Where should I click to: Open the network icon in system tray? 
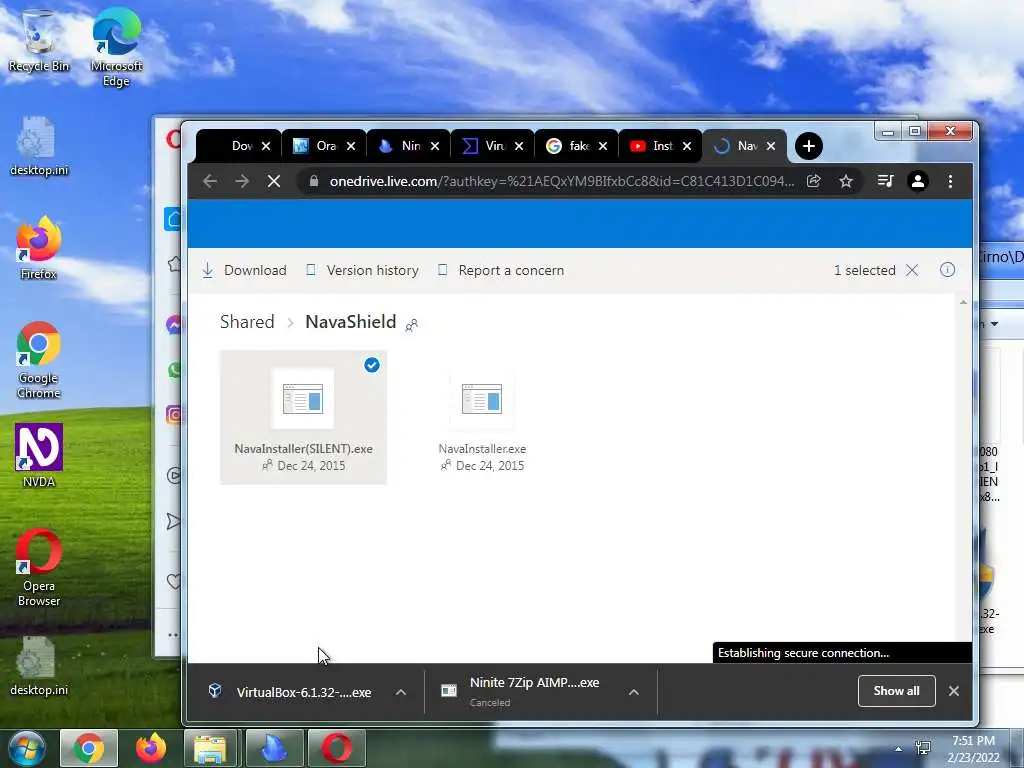pos(923,748)
